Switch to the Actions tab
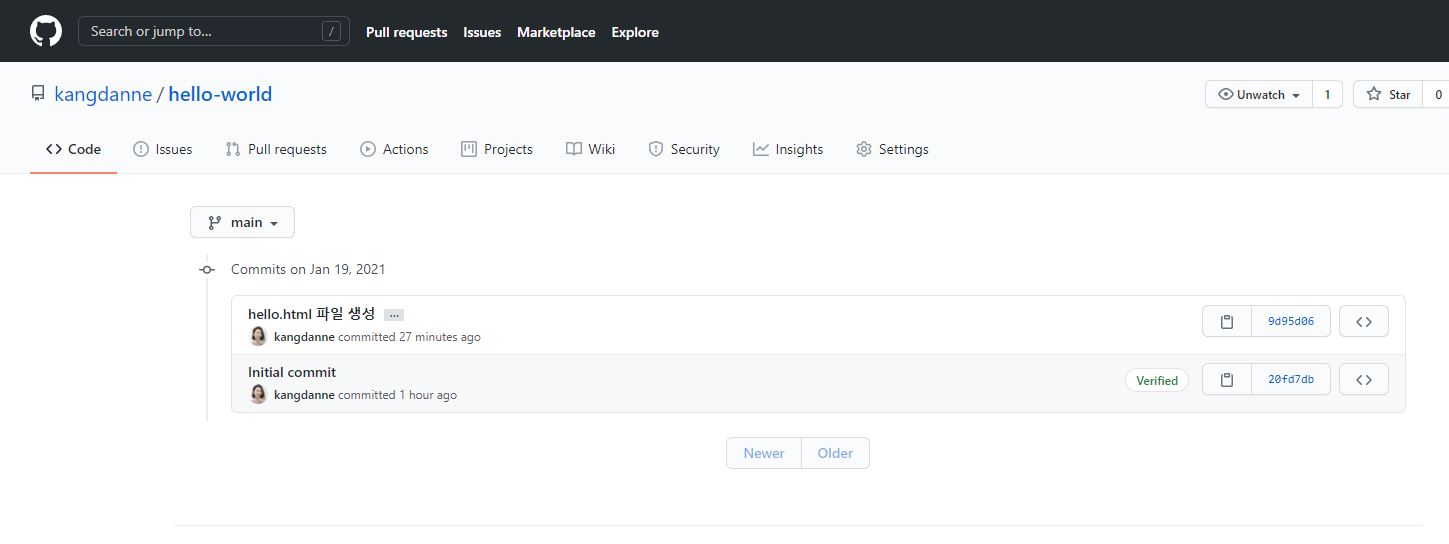This screenshot has height=544, width=1449. (394, 149)
